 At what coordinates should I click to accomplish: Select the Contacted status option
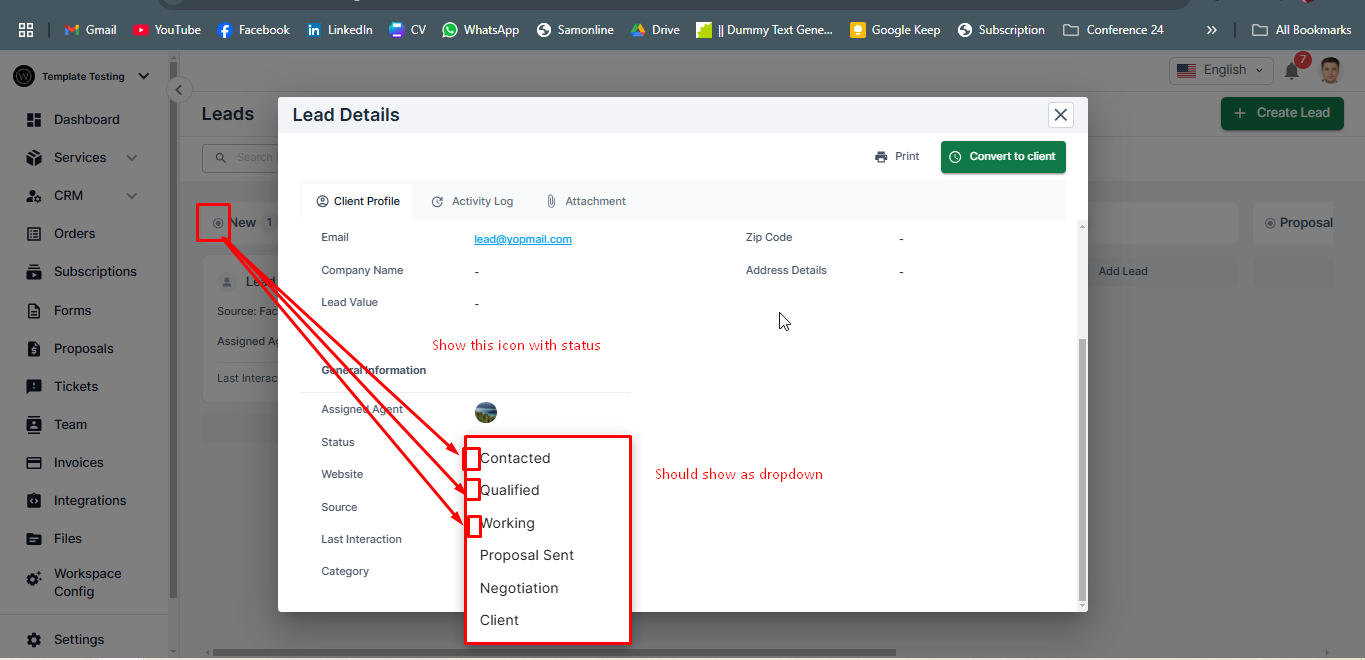coord(515,458)
